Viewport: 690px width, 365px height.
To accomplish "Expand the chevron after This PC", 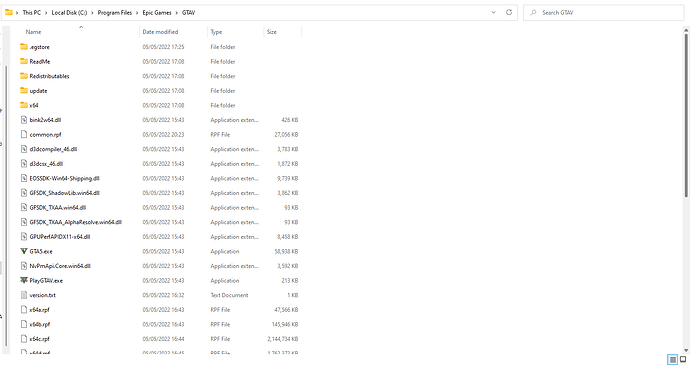I will [46, 12].
